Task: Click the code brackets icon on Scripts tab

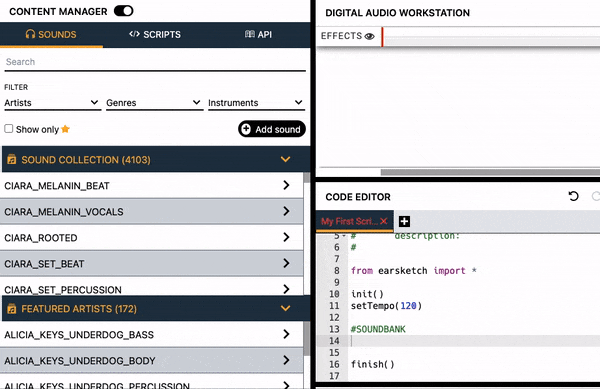Action: pyautogui.click(x=134, y=34)
